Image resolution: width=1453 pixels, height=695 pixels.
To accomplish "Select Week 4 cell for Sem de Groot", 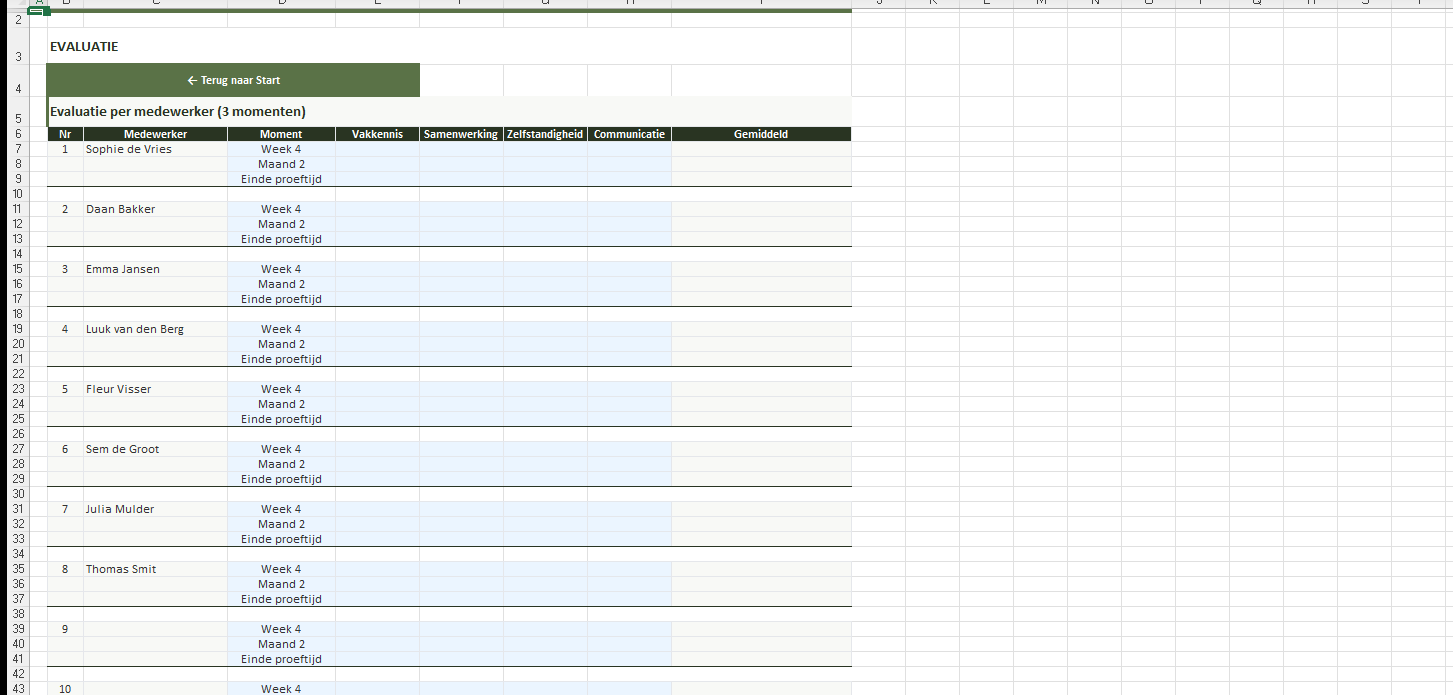I will (x=281, y=449).
